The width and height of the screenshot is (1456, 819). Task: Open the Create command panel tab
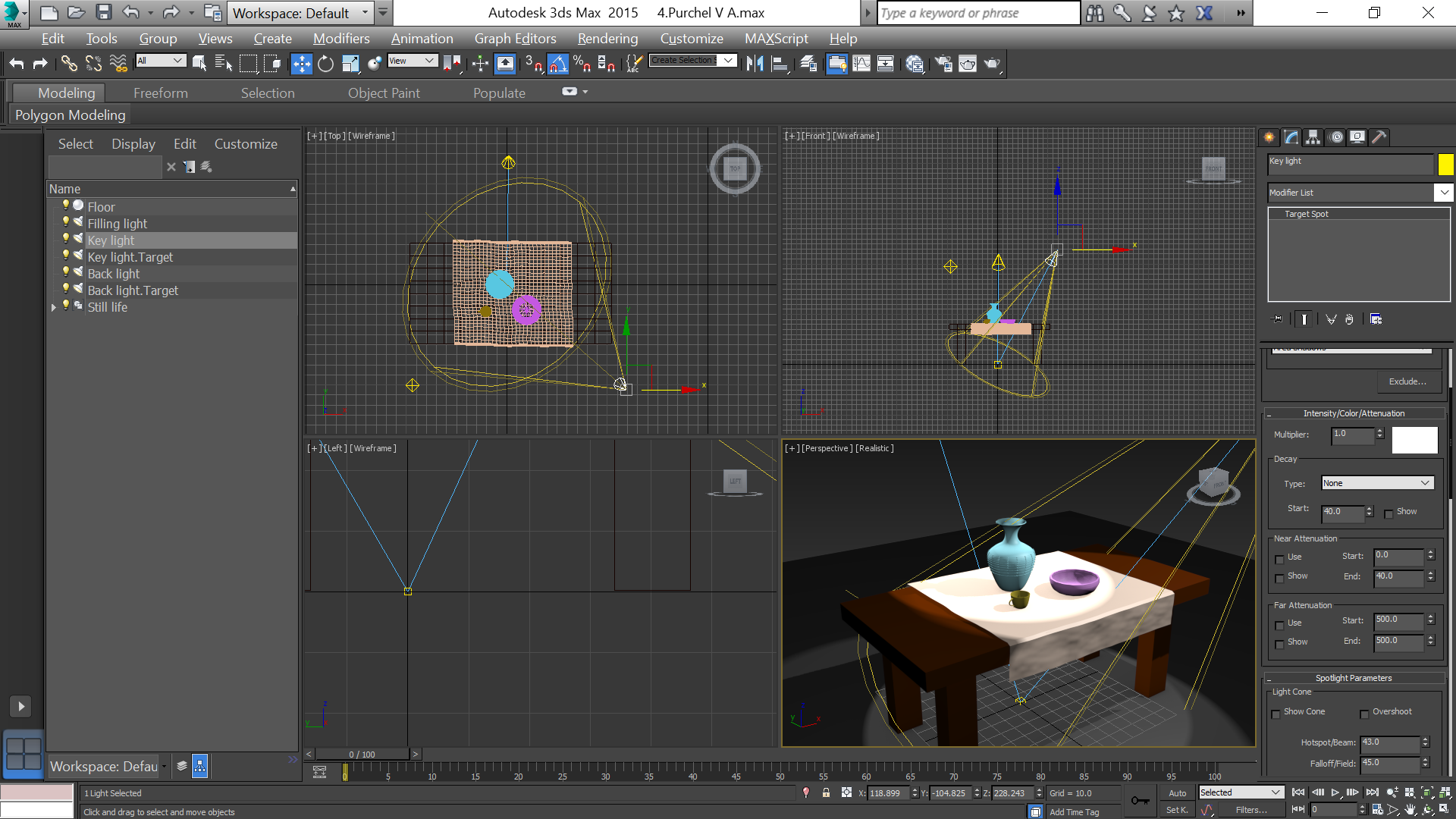point(1269,137)
